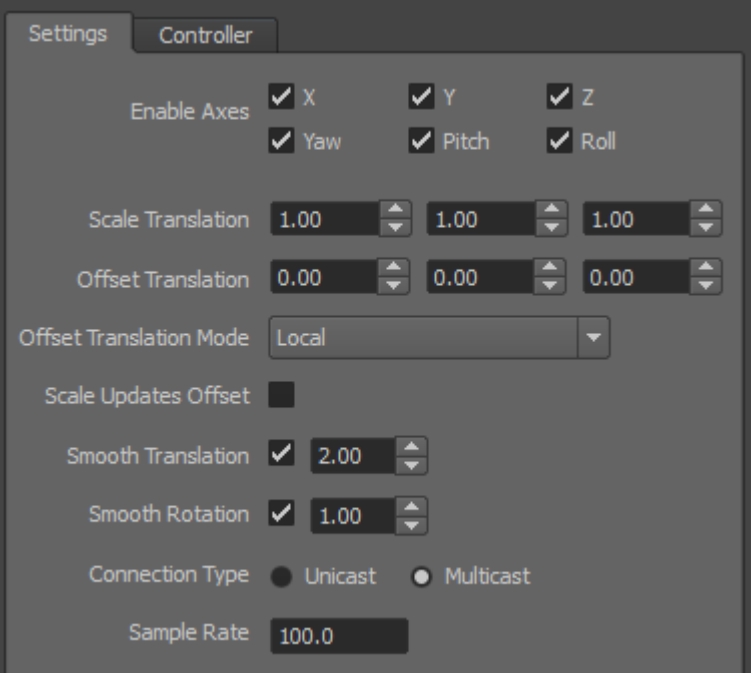This screenshot has height=673, width=751.
Task: Click the Sample Rate input field
Action: [339, 636]
